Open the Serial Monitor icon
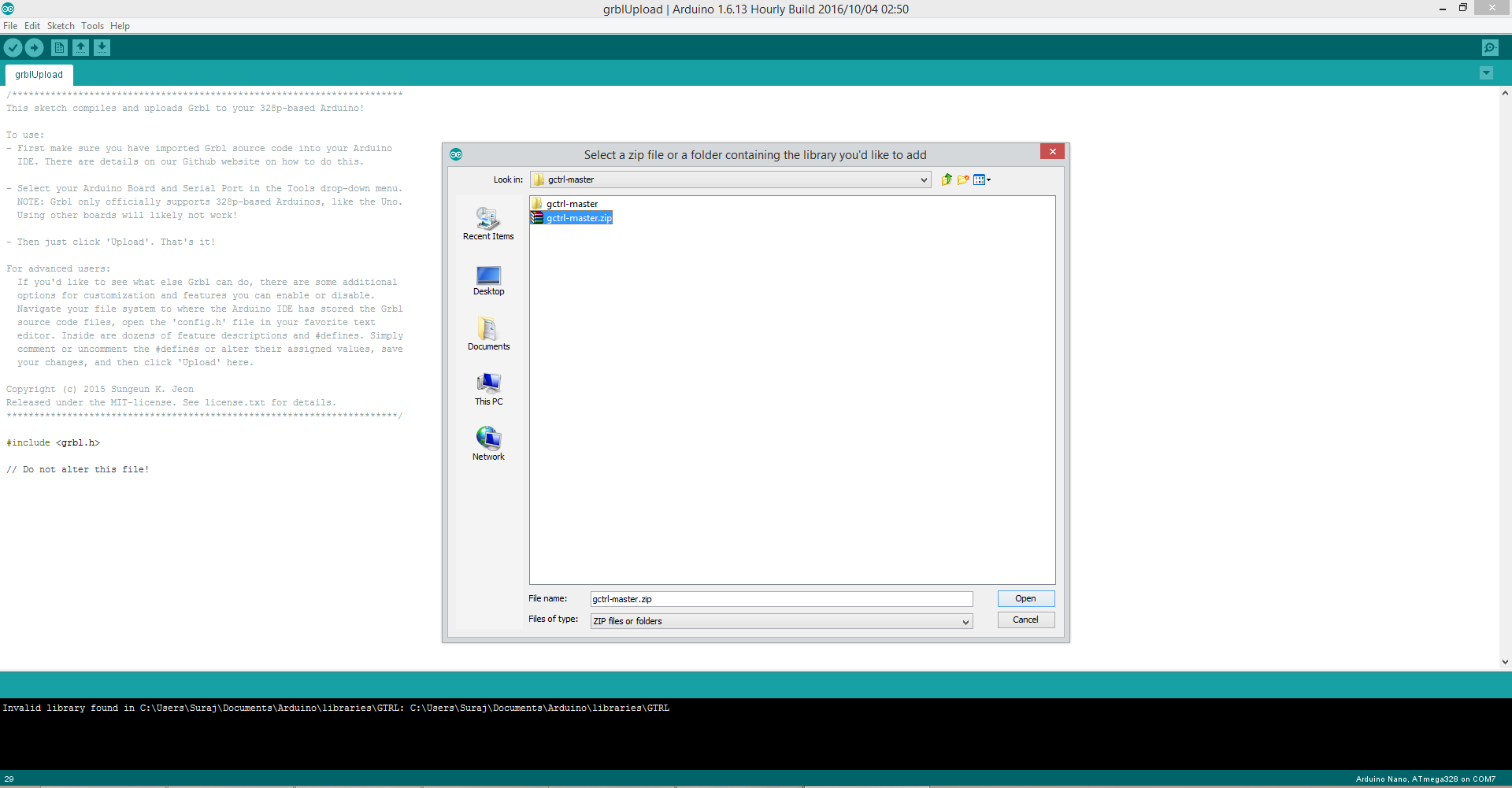The image size is (1512, 788). [x=1490, y=48]
